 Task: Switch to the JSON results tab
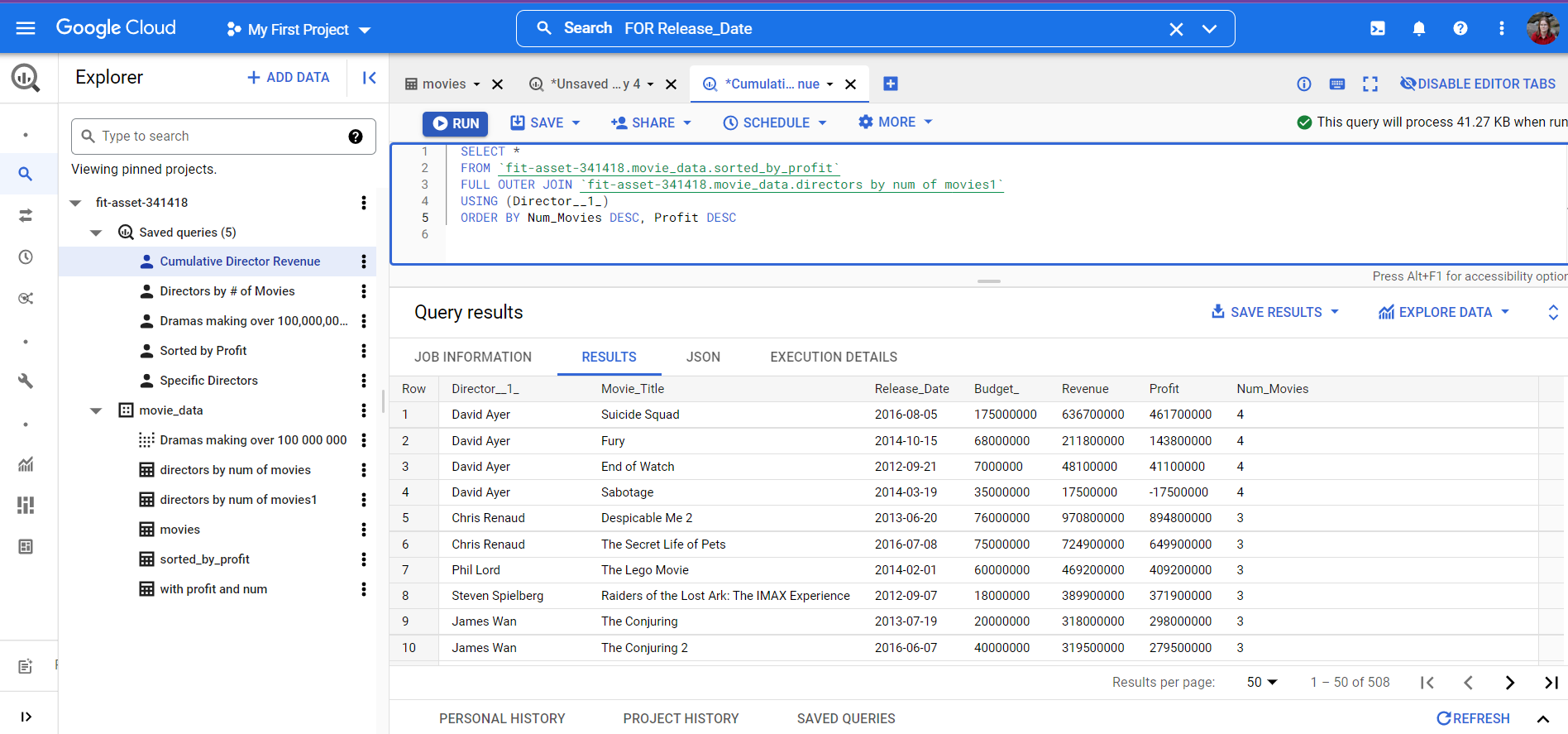point(703,357)
